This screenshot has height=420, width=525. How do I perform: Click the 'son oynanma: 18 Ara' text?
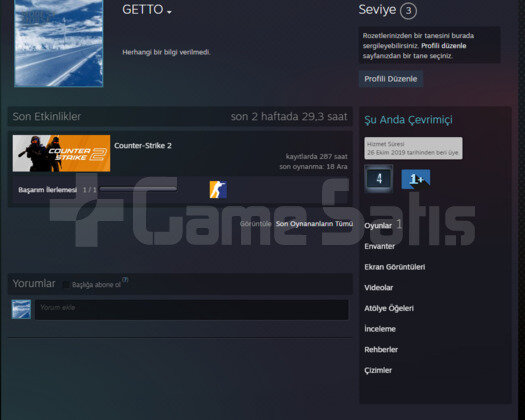(x=313, y=166)
